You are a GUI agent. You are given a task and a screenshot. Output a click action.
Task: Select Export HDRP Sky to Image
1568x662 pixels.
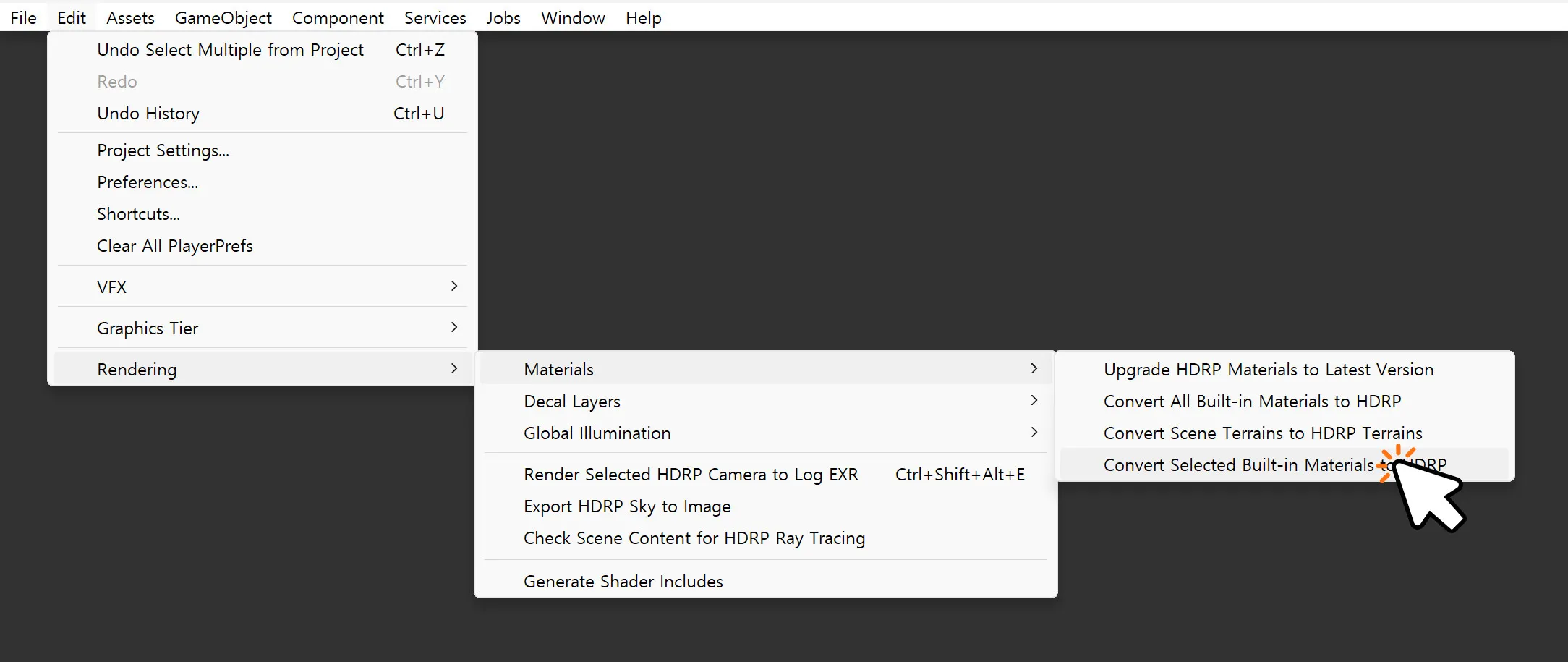[x=626, y=506]
